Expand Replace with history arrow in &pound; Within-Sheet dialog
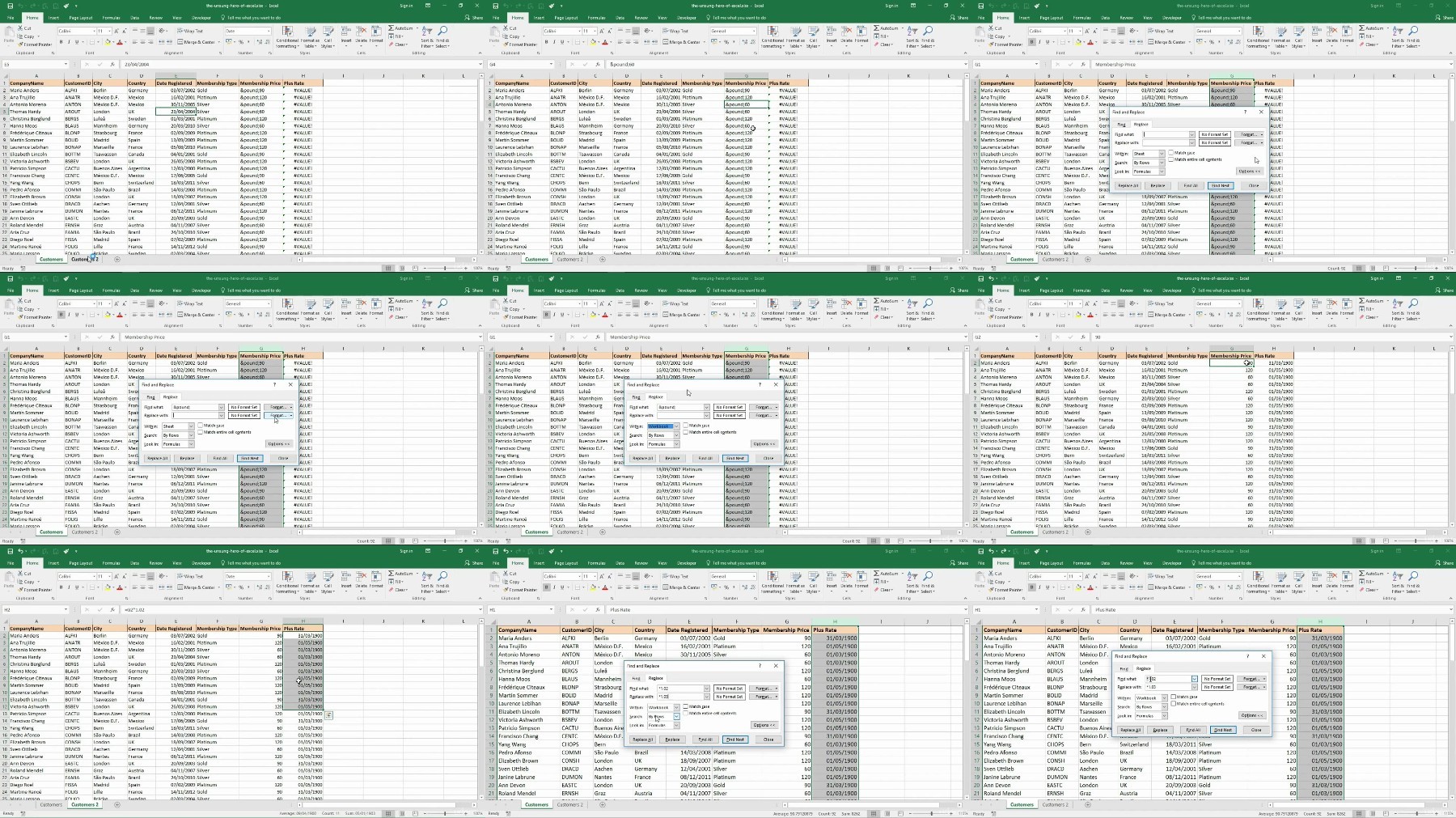The height and width of the screenshot is (818, 1456). 221,415
